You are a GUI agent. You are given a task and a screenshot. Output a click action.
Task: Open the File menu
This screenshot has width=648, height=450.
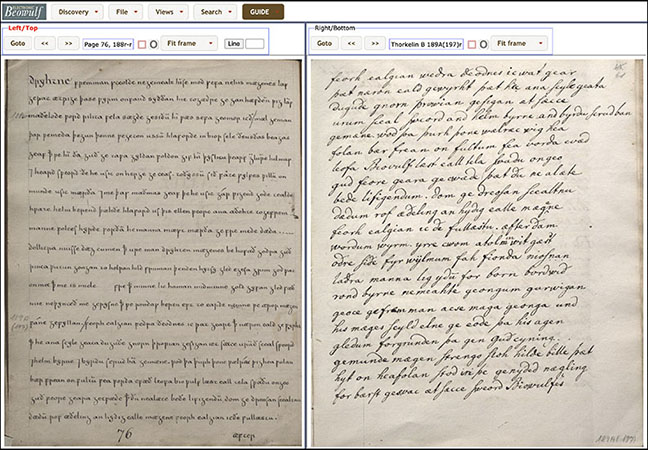coord(126,12)
